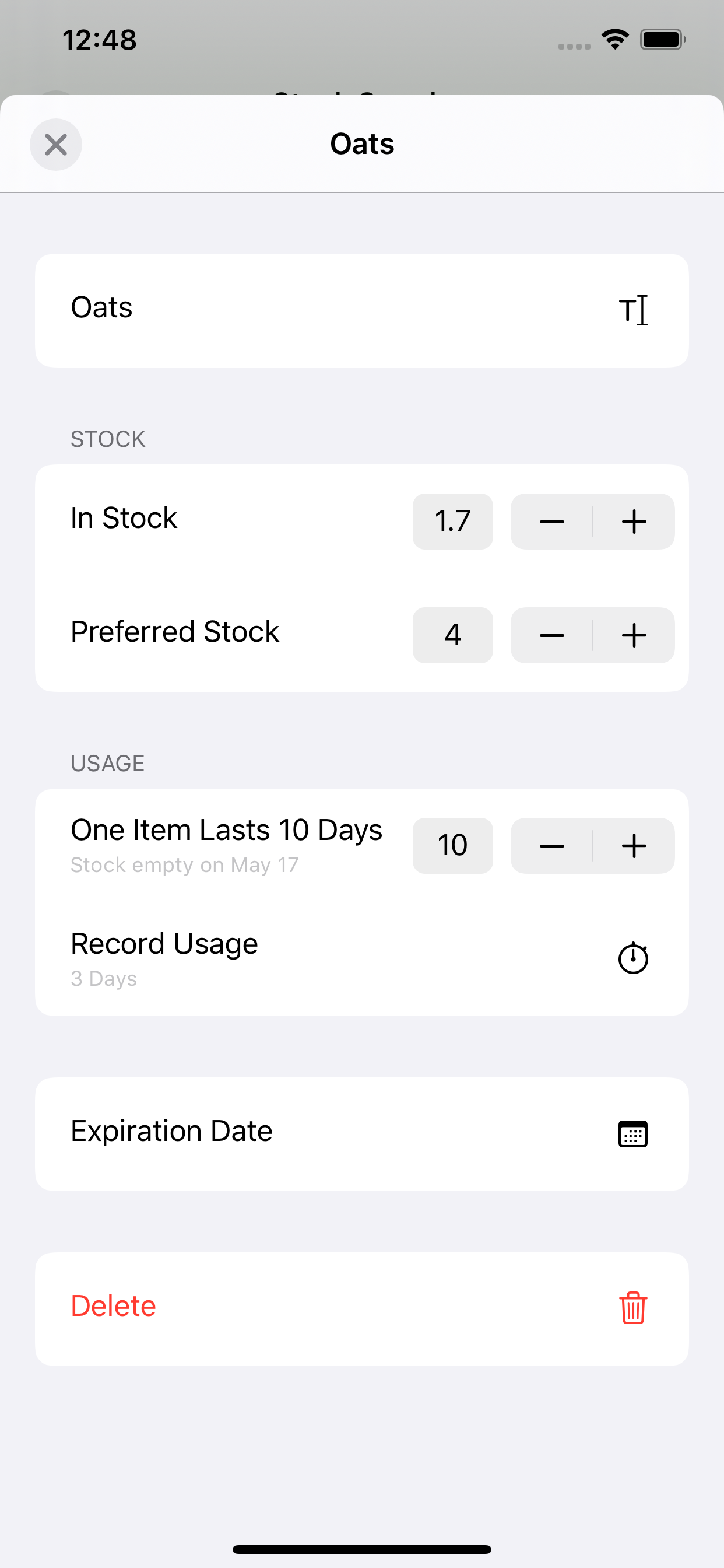Tap the Record Usage stopwatch icon
The width and height of the screenshot is (724, 1568).
(x=633, y=958)
